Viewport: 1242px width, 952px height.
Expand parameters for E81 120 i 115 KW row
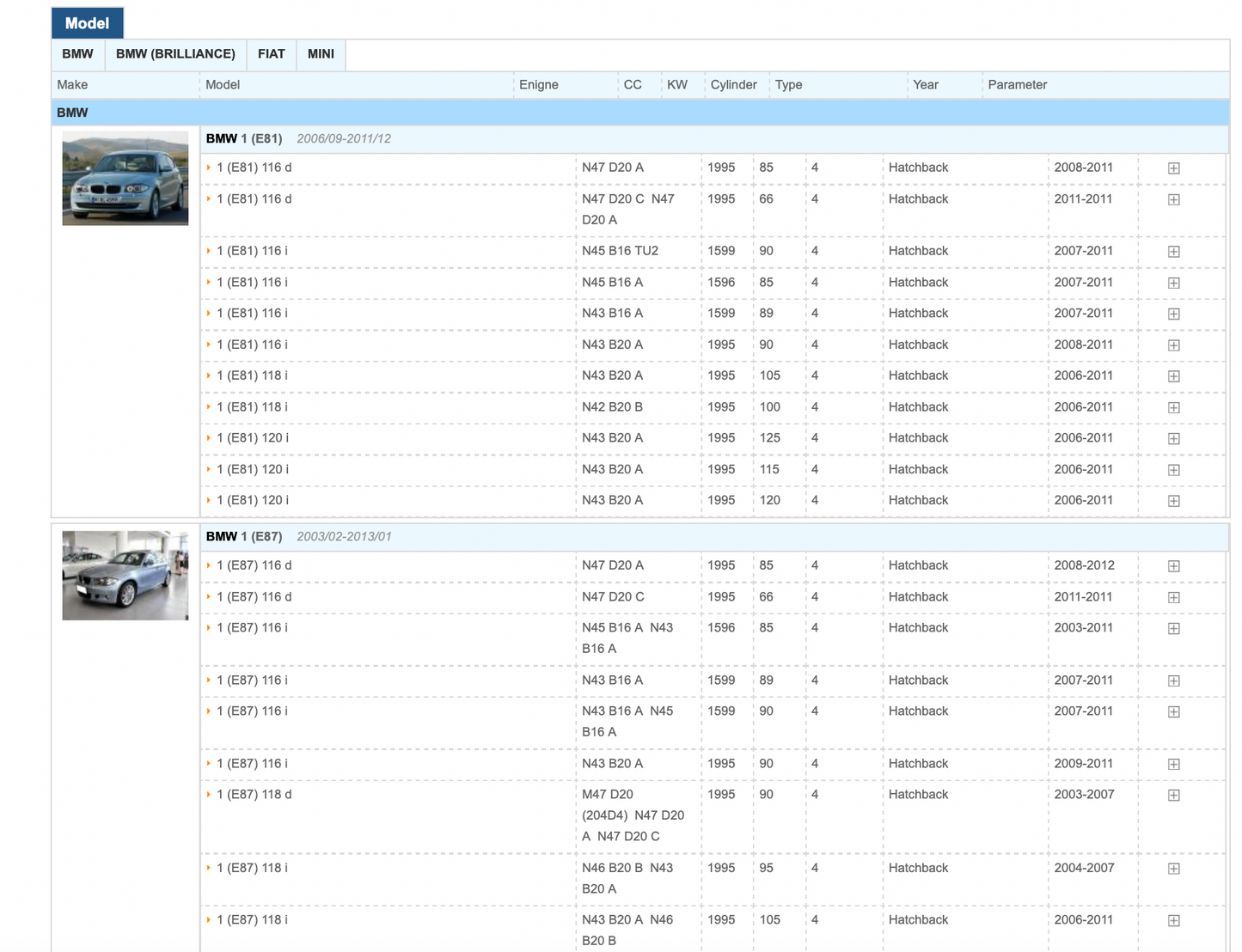(x=1173, y=470)
